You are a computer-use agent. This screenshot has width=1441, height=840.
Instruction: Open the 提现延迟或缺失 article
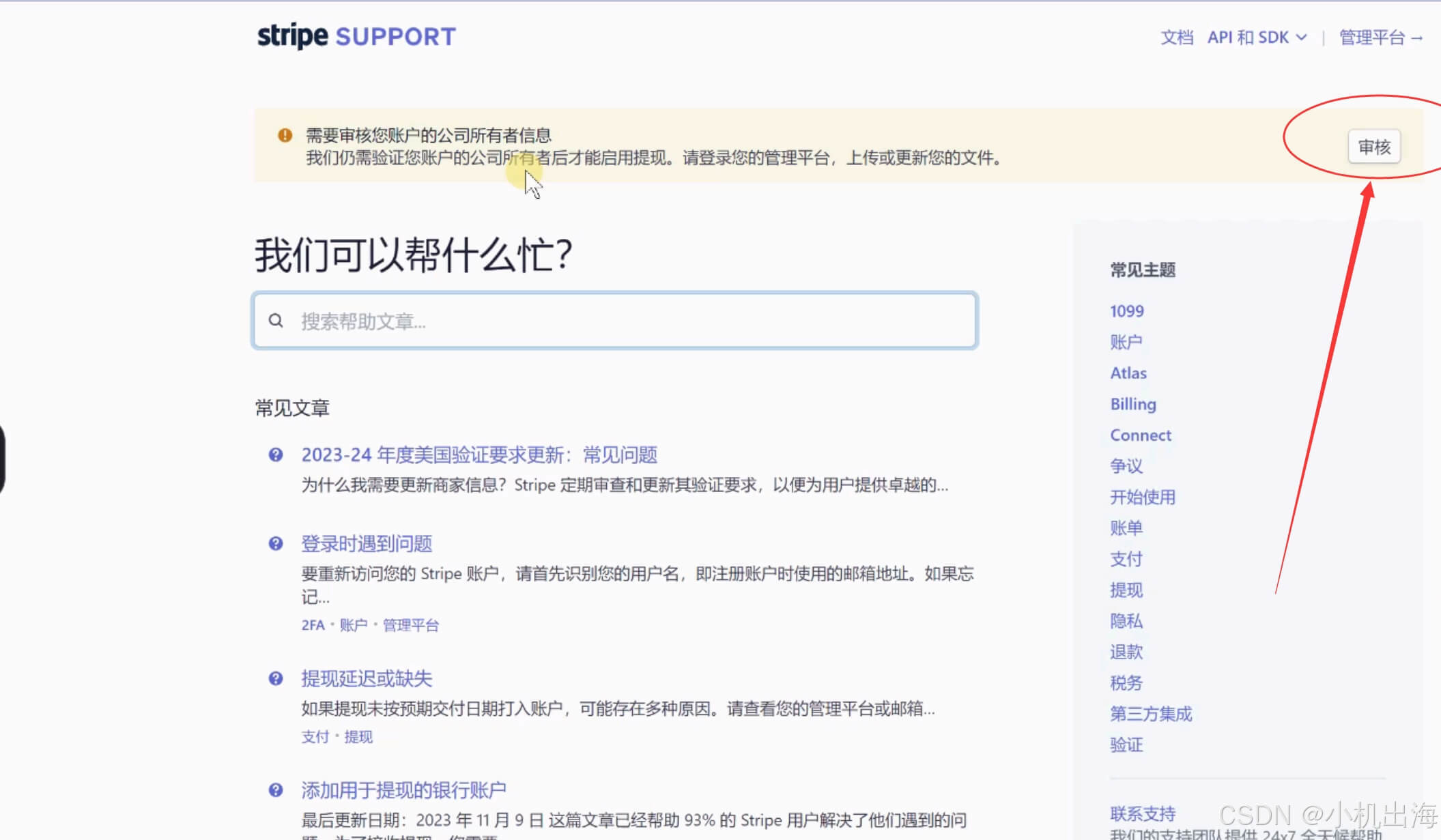tap(367, 678)
